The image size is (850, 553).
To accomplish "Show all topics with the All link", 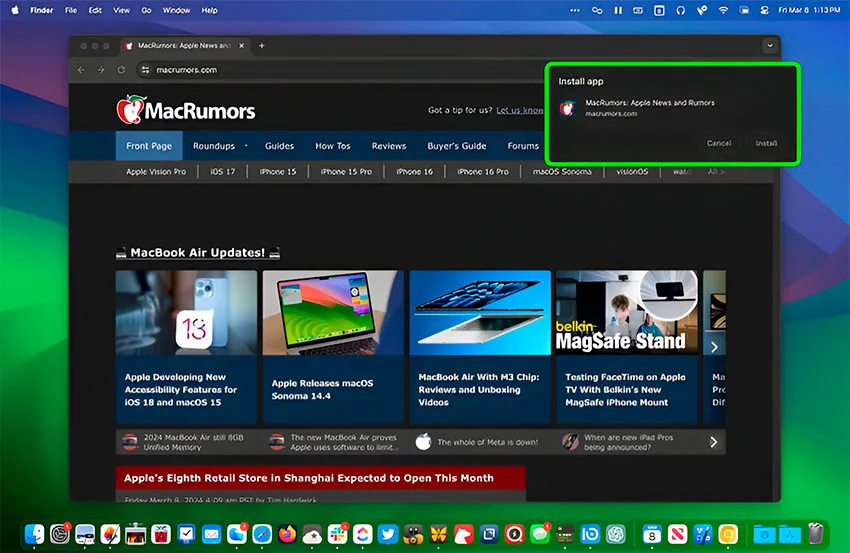I will pos(716,171).
